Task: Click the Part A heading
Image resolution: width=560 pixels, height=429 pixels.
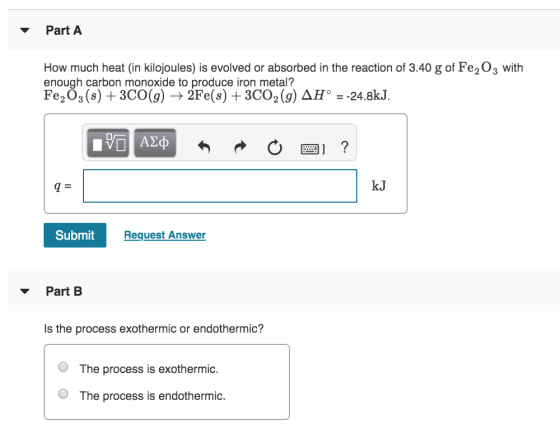Action: (x=64, y=30)
